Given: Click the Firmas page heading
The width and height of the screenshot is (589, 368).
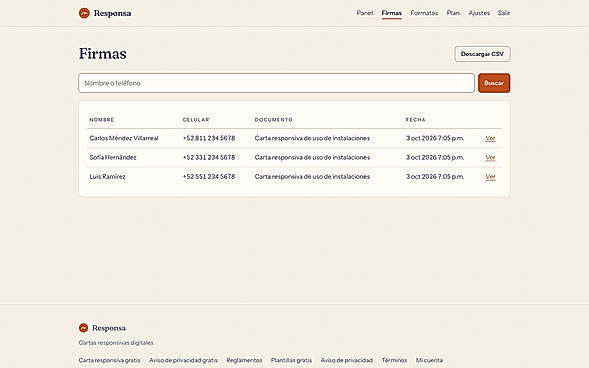Looking at the screenshot, I should (103, 54).
